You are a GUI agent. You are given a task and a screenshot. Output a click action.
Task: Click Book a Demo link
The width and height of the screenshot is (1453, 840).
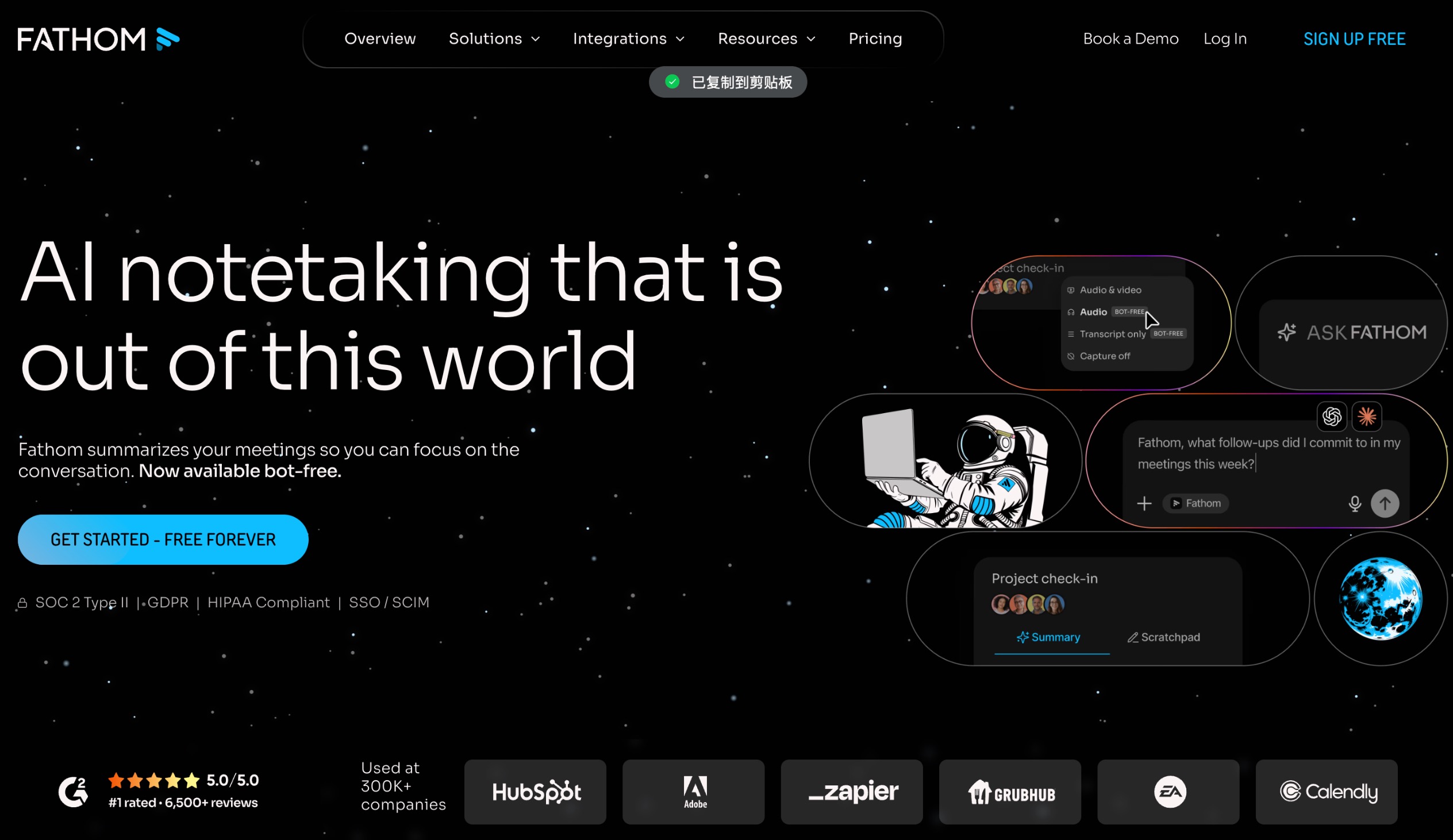point(1131,38)
